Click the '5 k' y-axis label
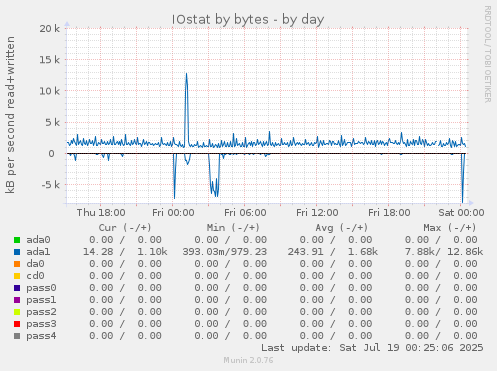The height and width of the screenshot is (371, 497). point(53,122)
